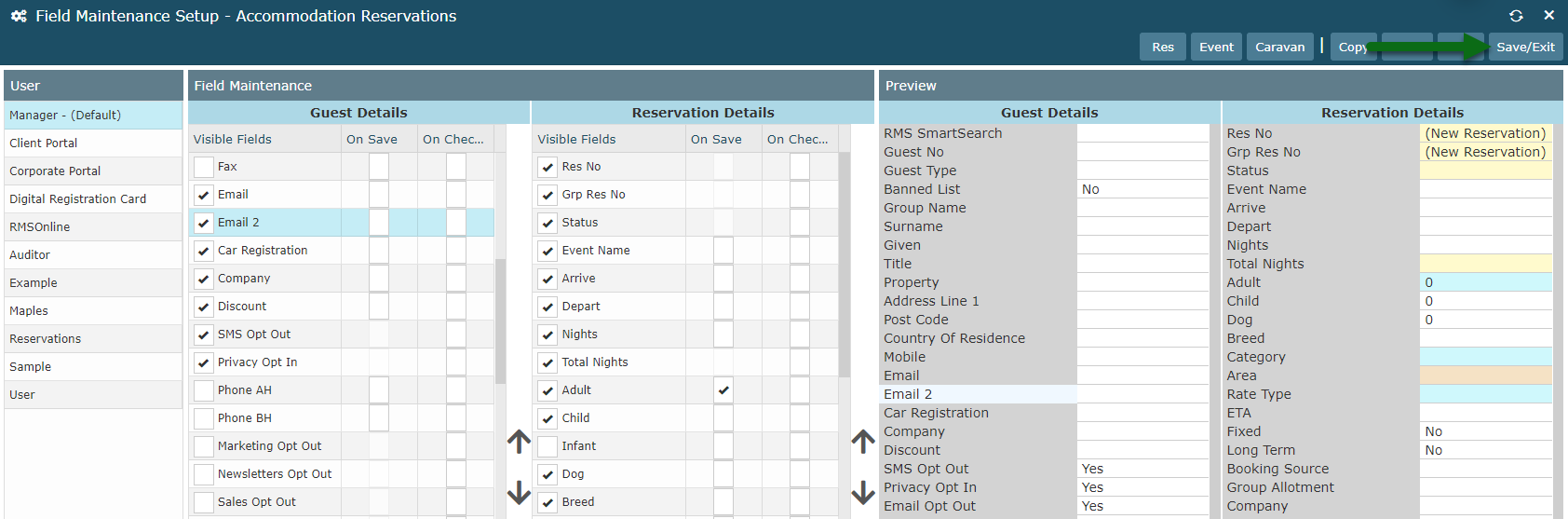This screenshot has width=1568, height=519.
Task: Uncheck Arrive visible field
Action: pyautogui.click(x=547, y=279)
